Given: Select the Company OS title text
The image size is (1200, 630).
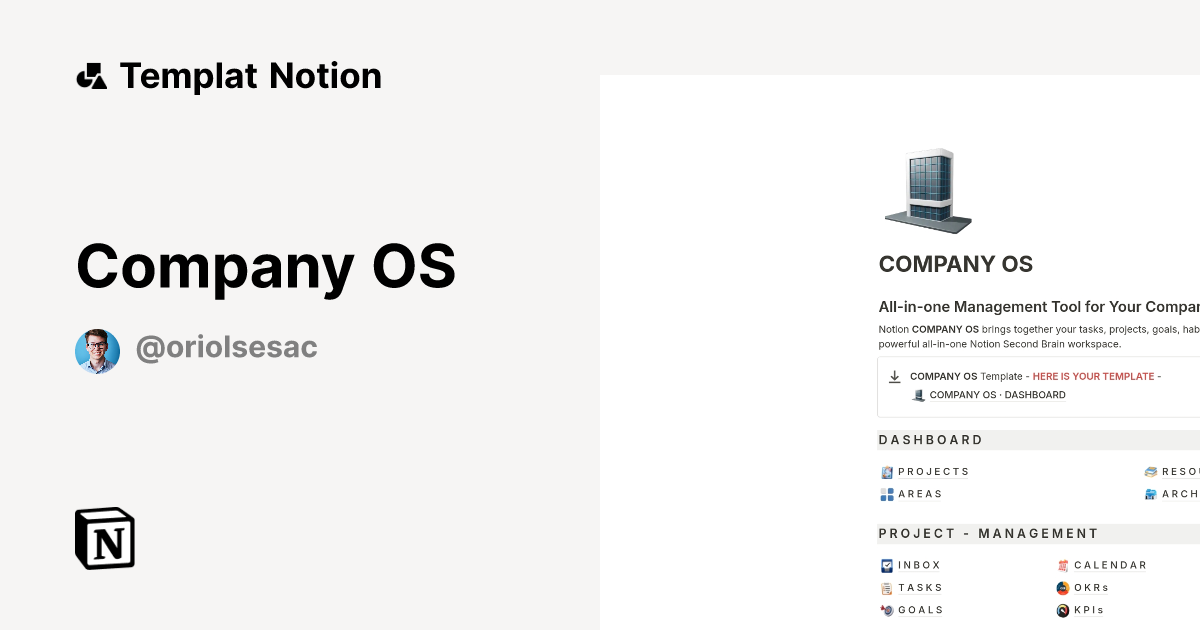Looking at the screenshot, I should coord(266,267).
